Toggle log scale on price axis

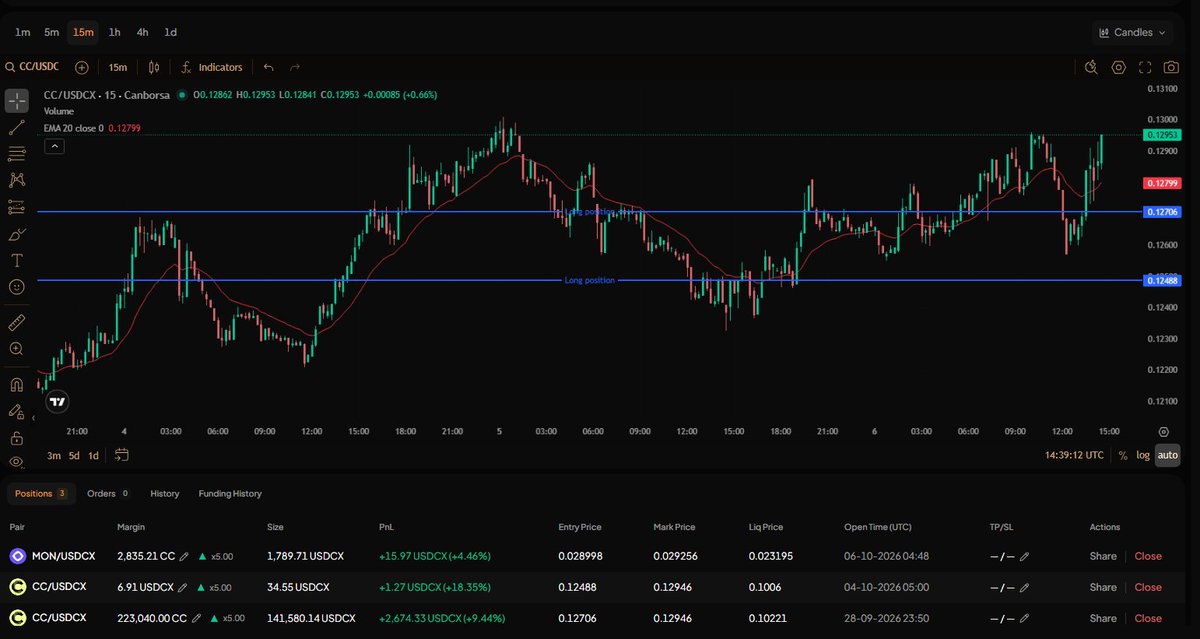pos(1143,455)
